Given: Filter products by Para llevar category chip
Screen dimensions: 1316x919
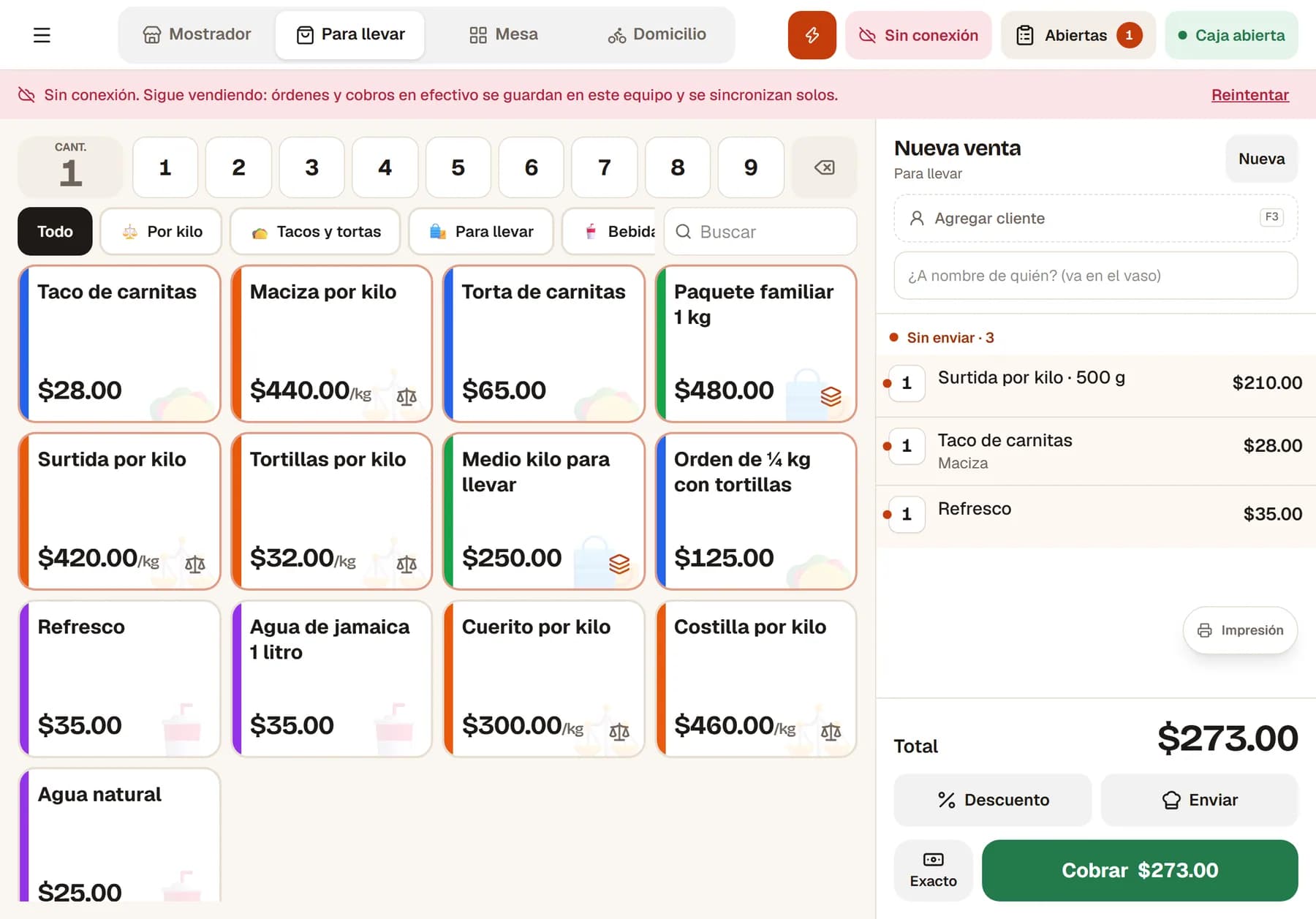Looking at the screenshot, I should pyautogui.click(x=481, y=232).
